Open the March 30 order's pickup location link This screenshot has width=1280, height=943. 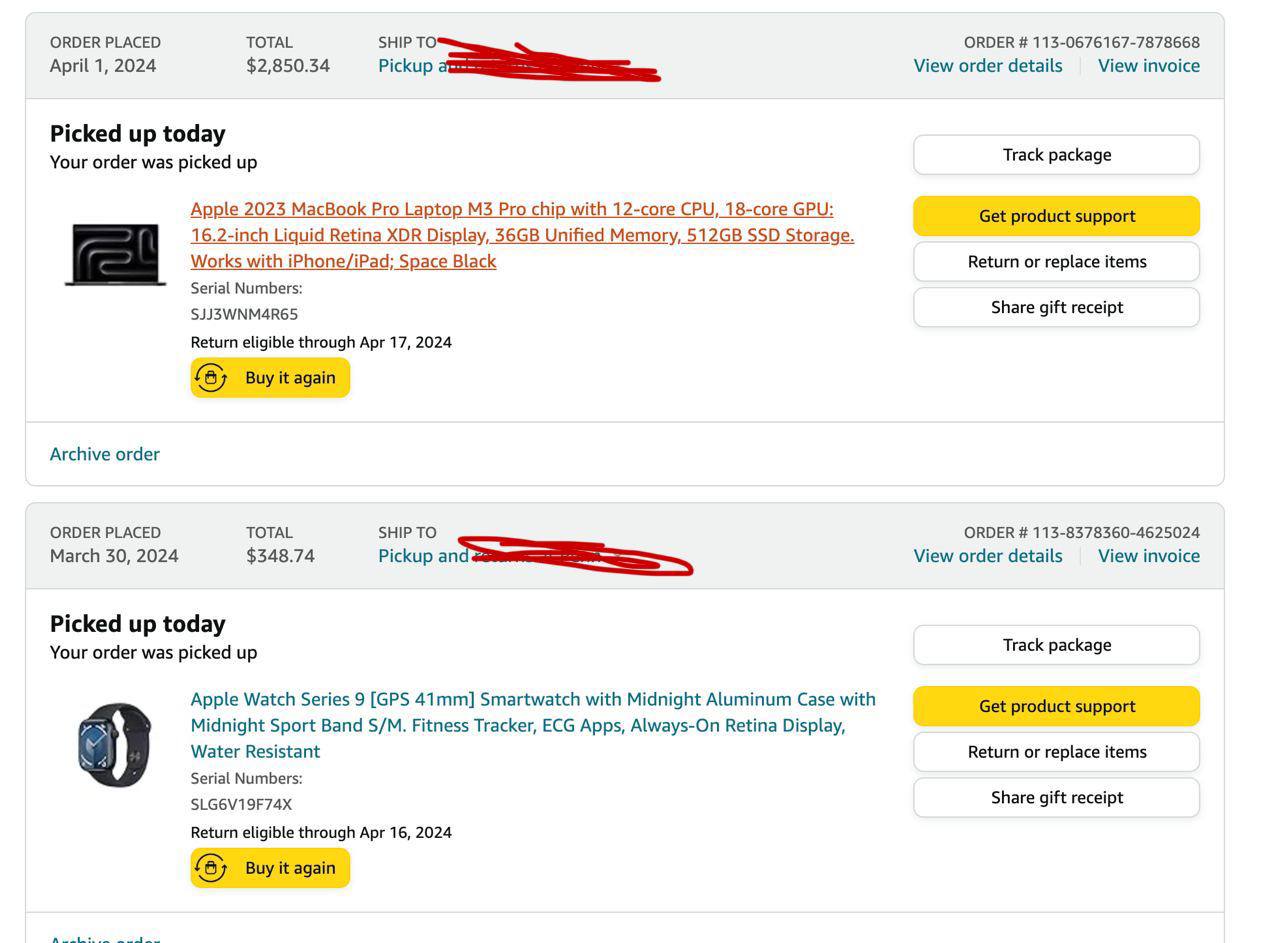click(422, 556)
